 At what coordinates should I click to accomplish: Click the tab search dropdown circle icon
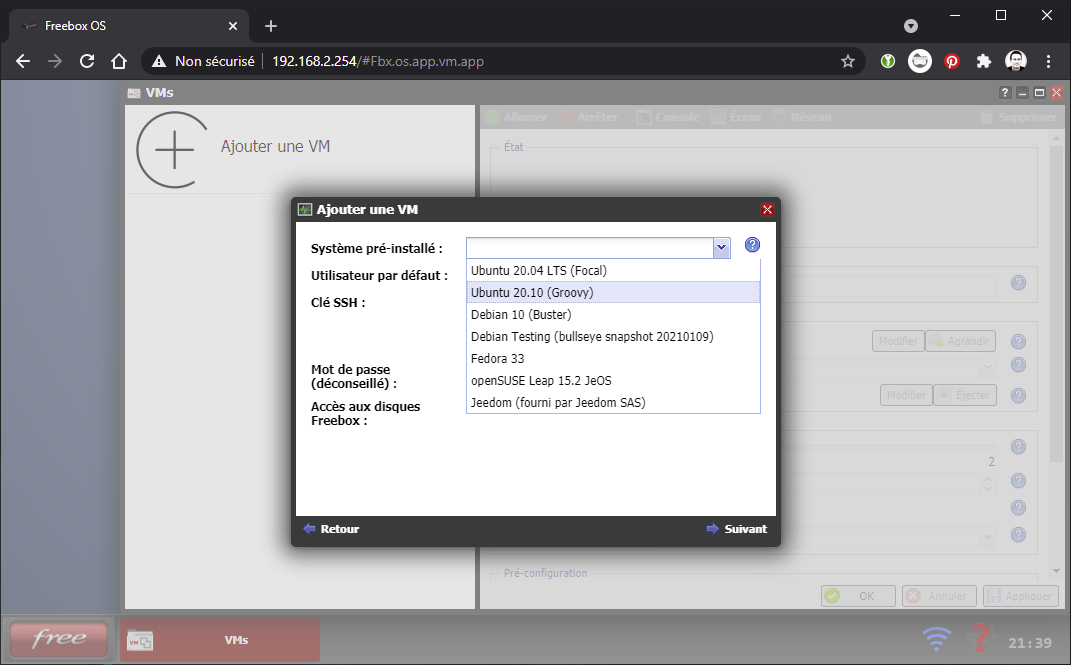click(x=910, y=26)
